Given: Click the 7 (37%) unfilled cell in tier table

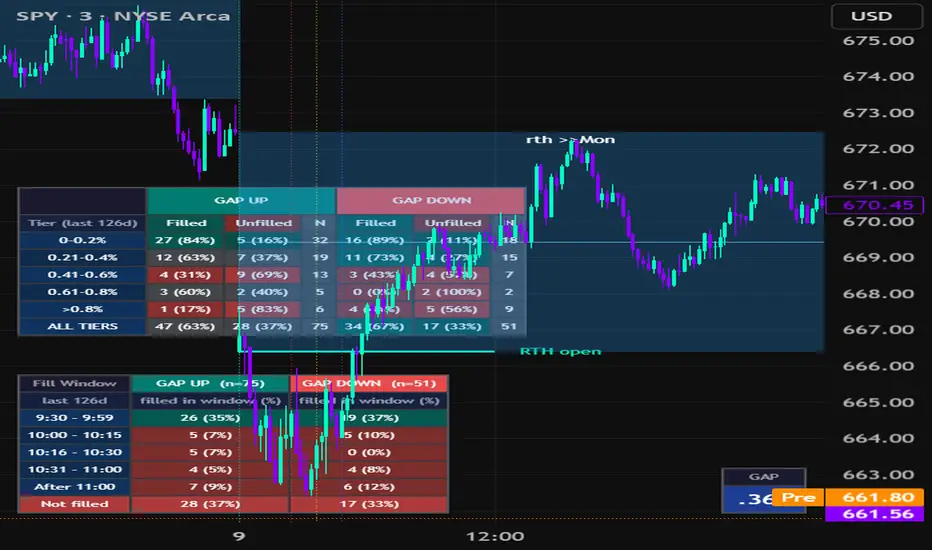Looking at the screenshot, I should 262,257.
